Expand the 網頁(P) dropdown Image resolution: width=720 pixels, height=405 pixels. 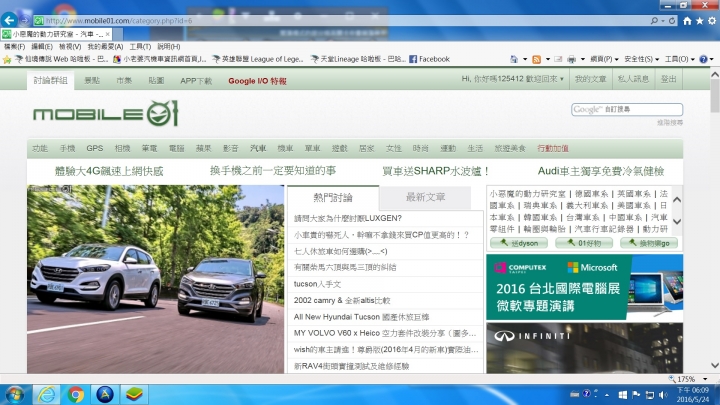pyautogui.click(x=604, y=59)
